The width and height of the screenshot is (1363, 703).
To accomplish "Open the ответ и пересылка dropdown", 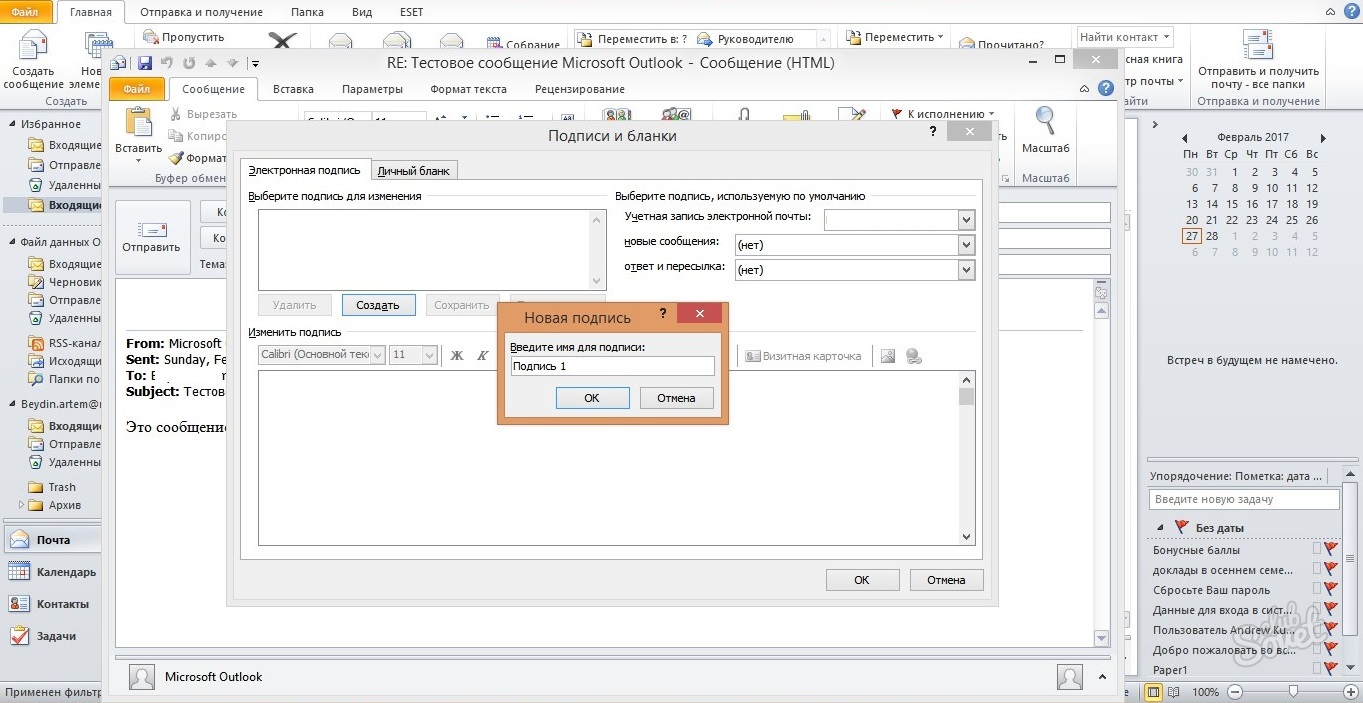I will click(x=966, y=270).
